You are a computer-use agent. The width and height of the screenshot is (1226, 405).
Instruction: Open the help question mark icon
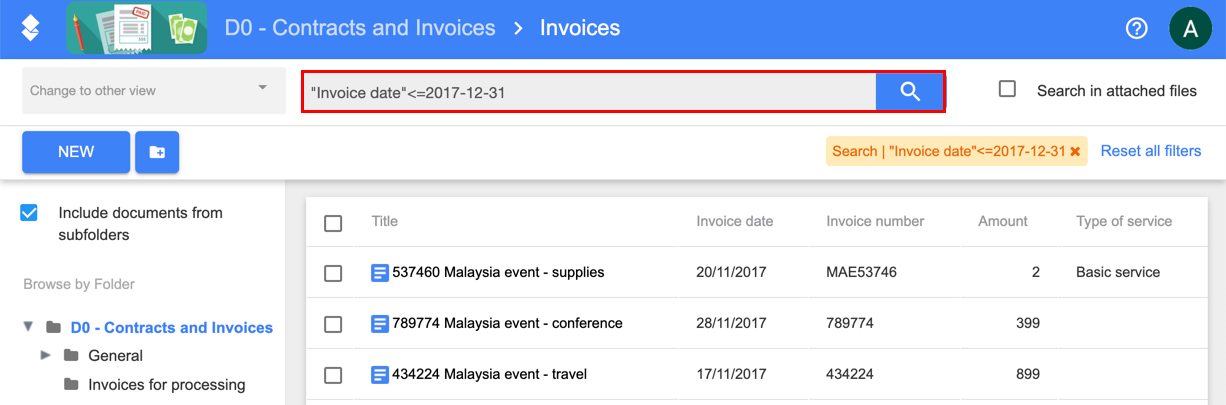coord(1136,28)
